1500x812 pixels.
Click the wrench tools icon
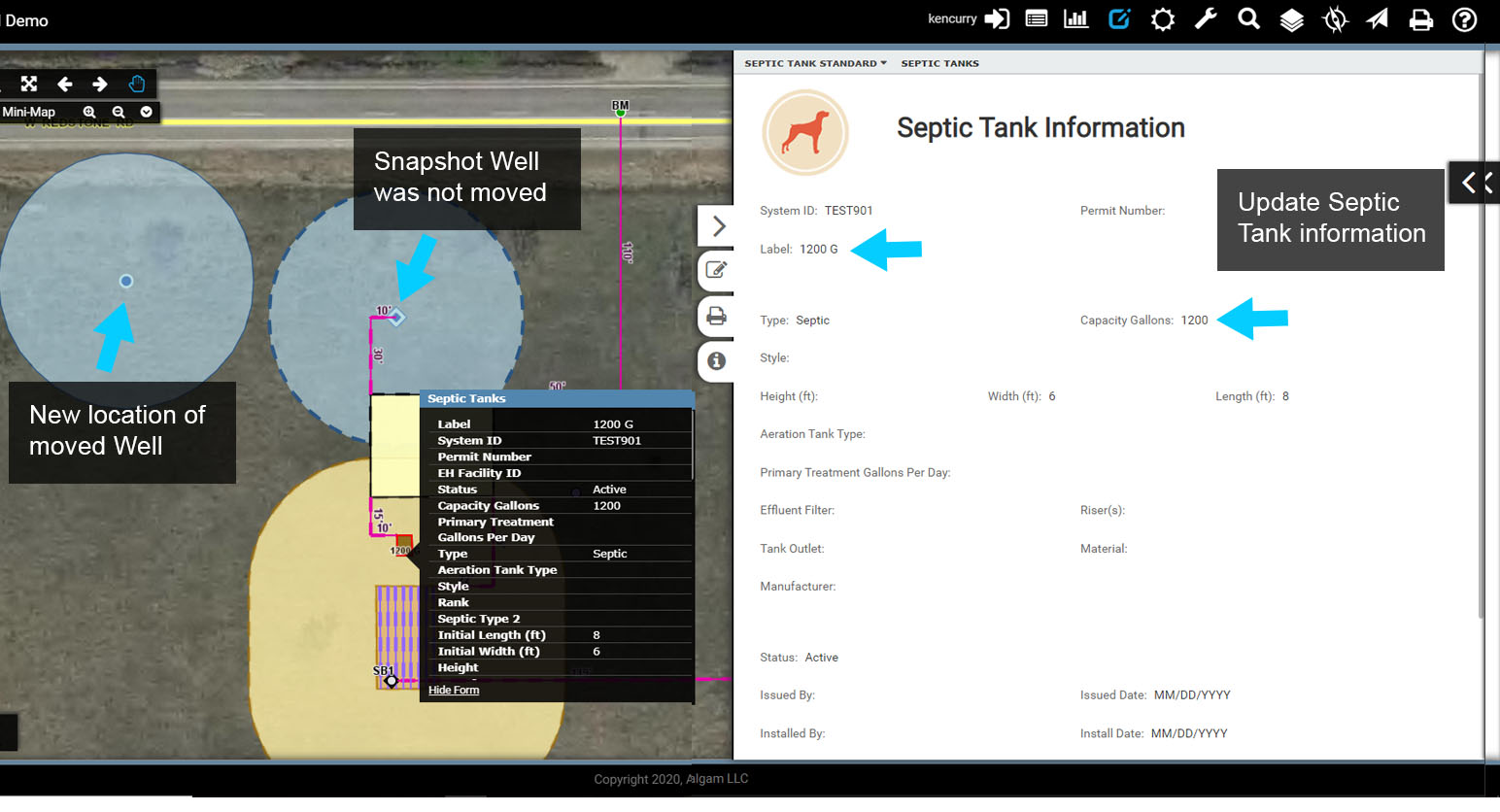(x=1206, y=19)
